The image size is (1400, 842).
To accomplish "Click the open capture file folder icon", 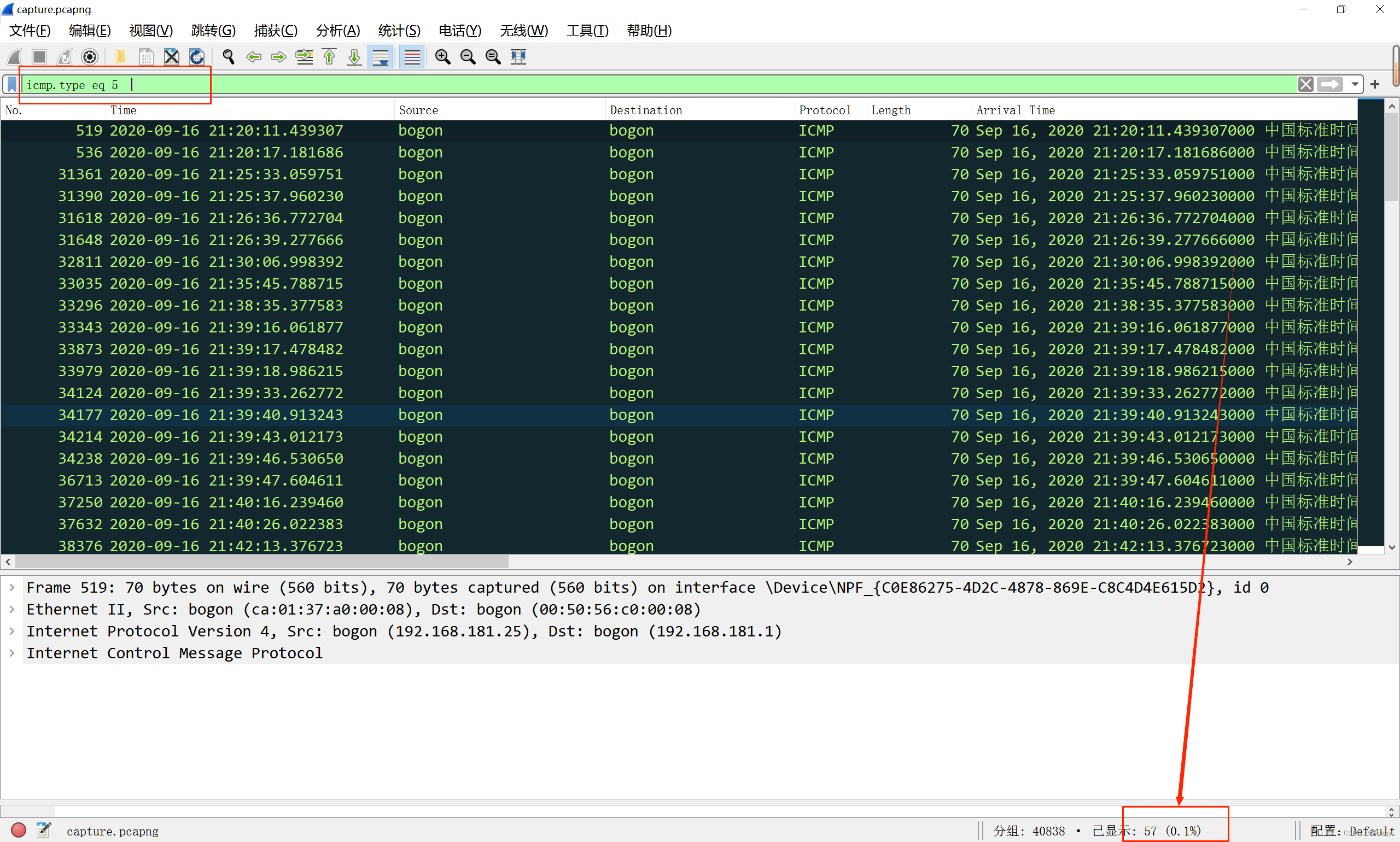I will 120,57.
